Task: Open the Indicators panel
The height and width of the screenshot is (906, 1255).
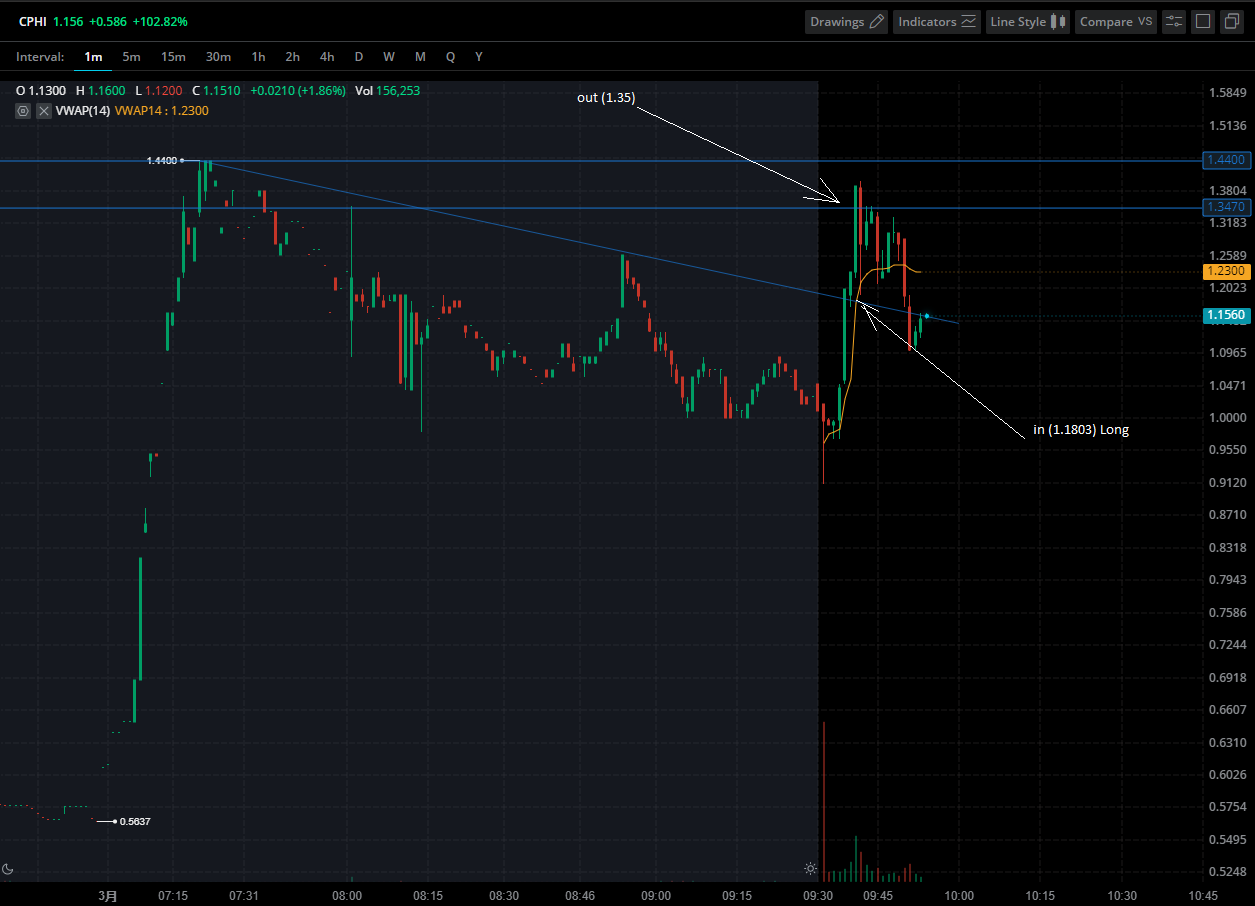Action: [x=938, y=22]
